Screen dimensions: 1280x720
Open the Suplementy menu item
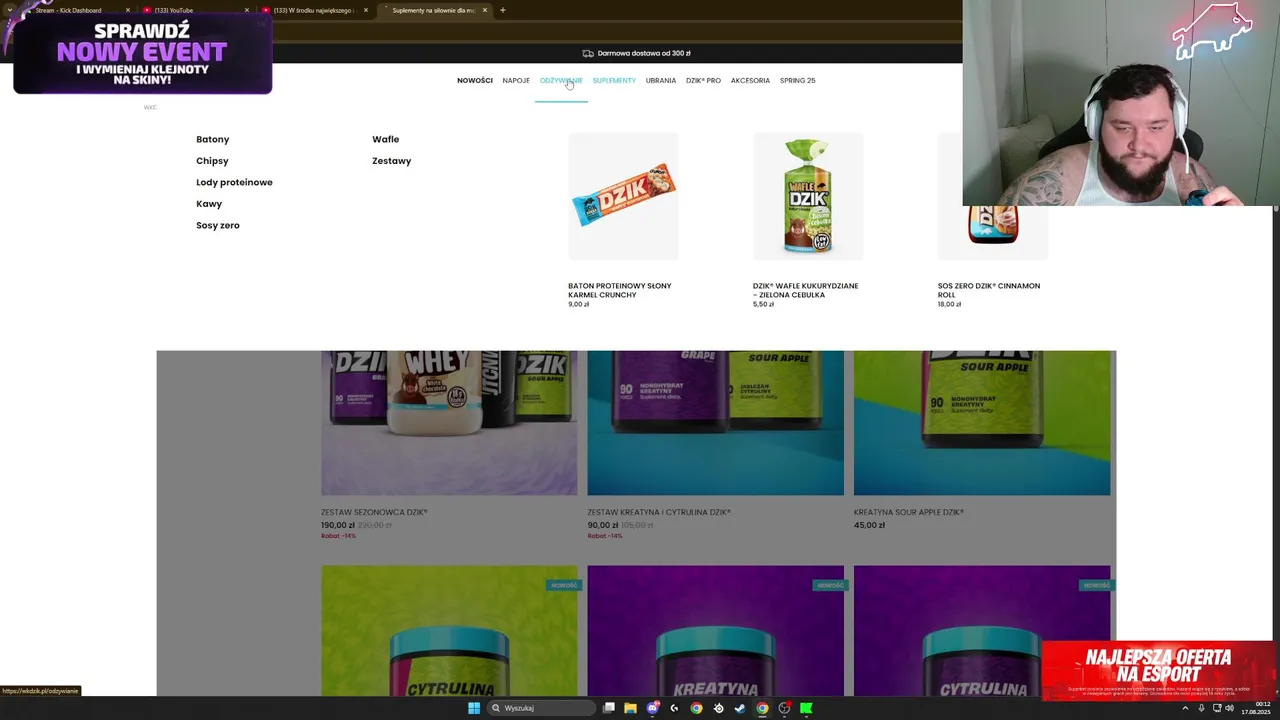click(x=614, y=80)
